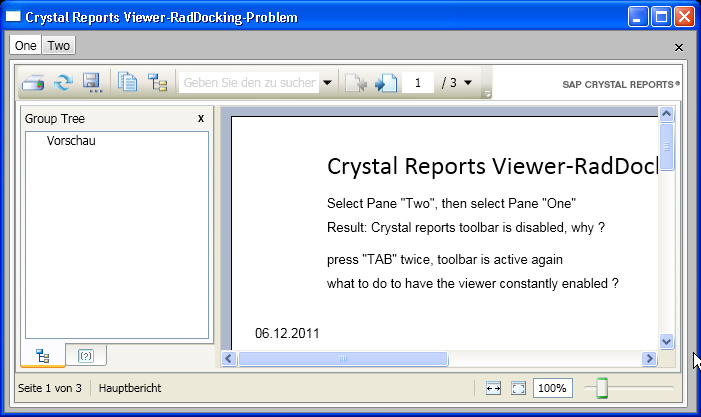701x417 pixels.
Task: Switch to tab Two
Action: tap(59, 46)
